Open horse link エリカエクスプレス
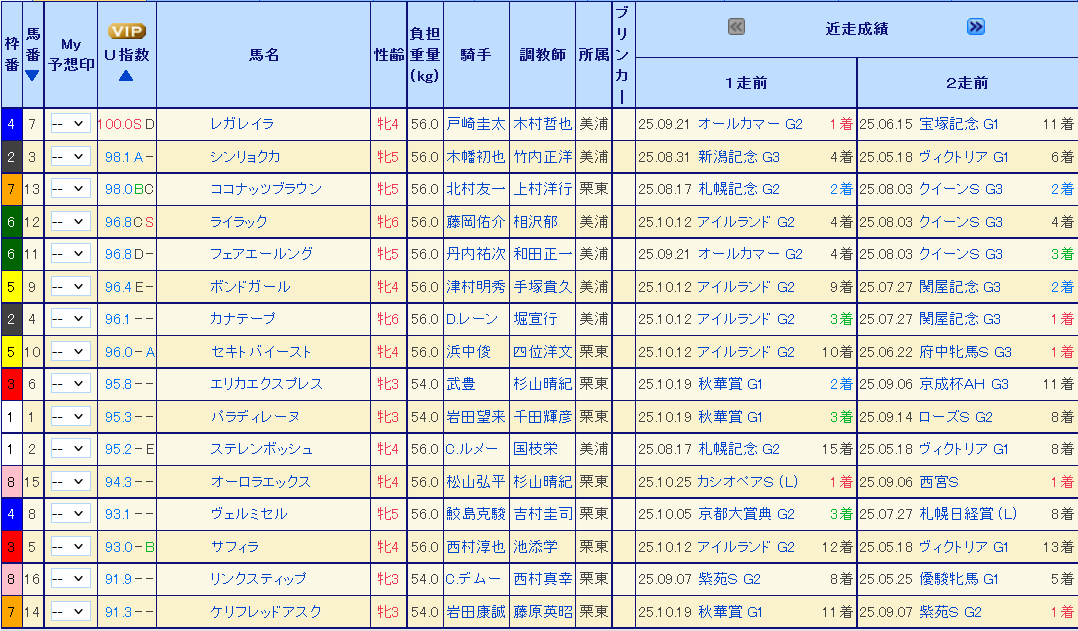The image size is (1078, 631). click(266, 384)
